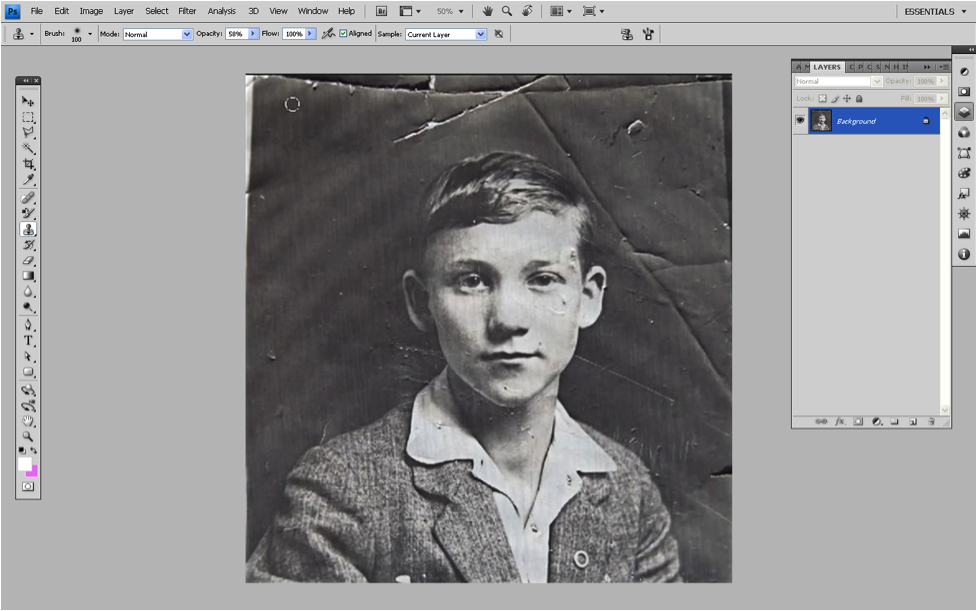Viewport: 977px width, 611px height.
Task: Hide the Background layer with the eye icon
Action: (800, 121)
